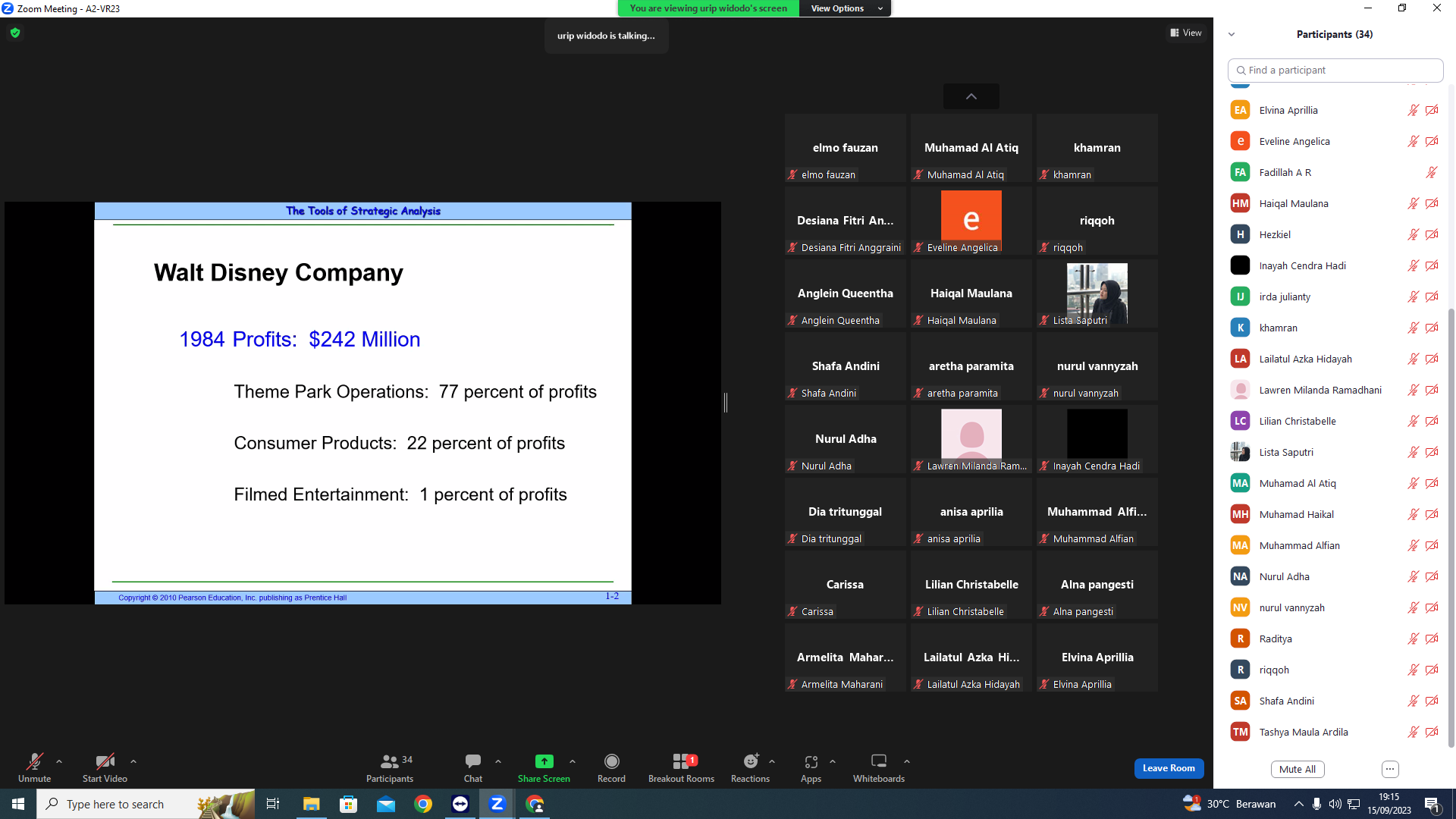This screenshot has width=1456, height=819.
Task: Open the TeamViewer icon on taskbar
Action: pos(460,804)
